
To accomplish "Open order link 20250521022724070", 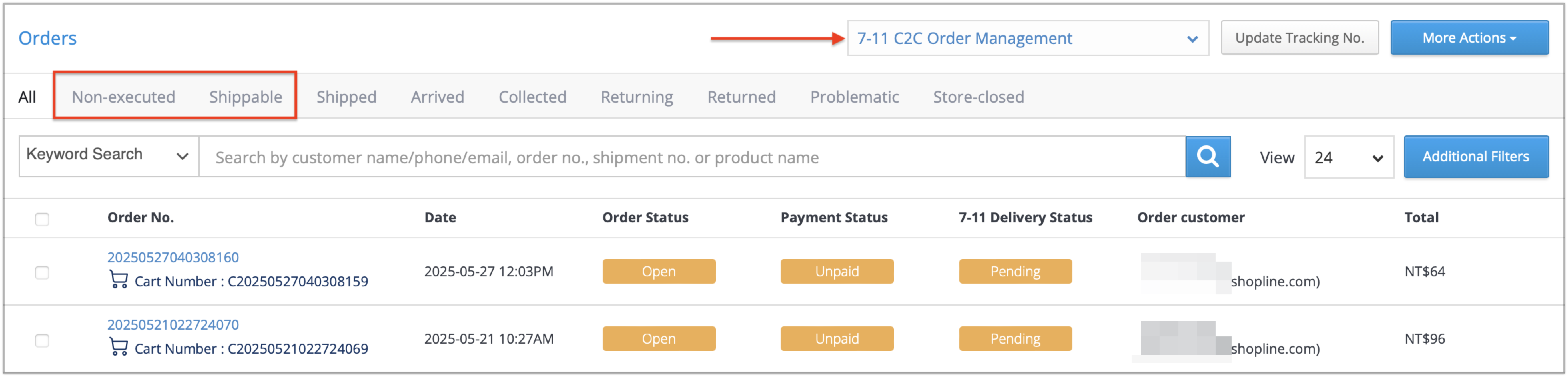I will pos(173,325).
